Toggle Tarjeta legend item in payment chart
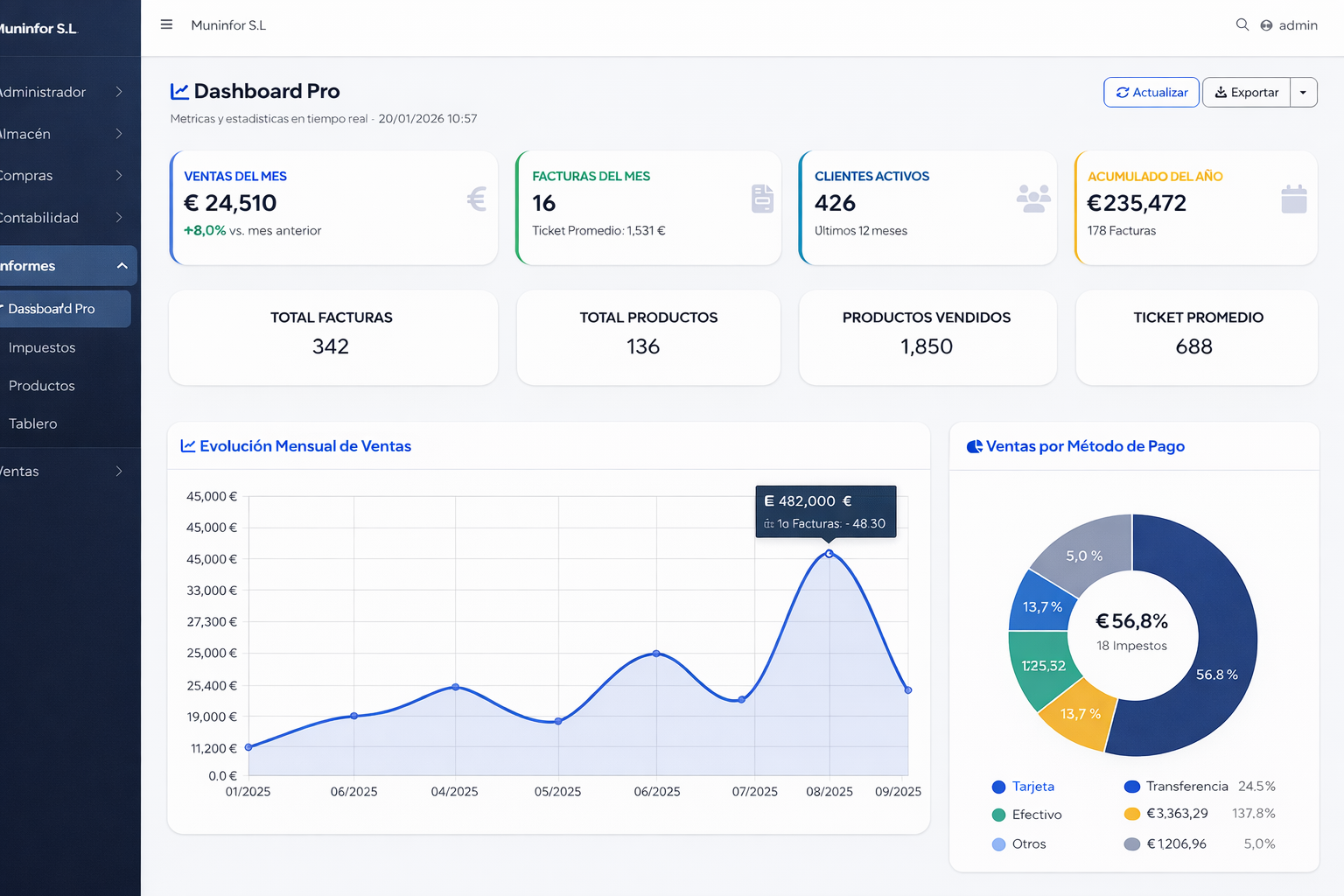This screenshot has height=896, width=1344. click(x=1023, y=787)
